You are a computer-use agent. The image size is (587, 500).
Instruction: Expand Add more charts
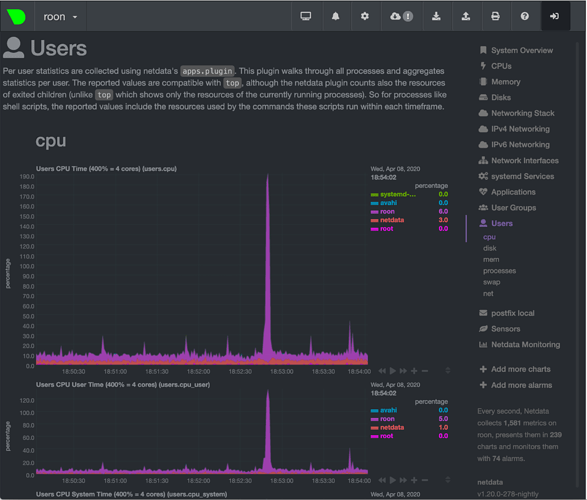coord(515,369)
